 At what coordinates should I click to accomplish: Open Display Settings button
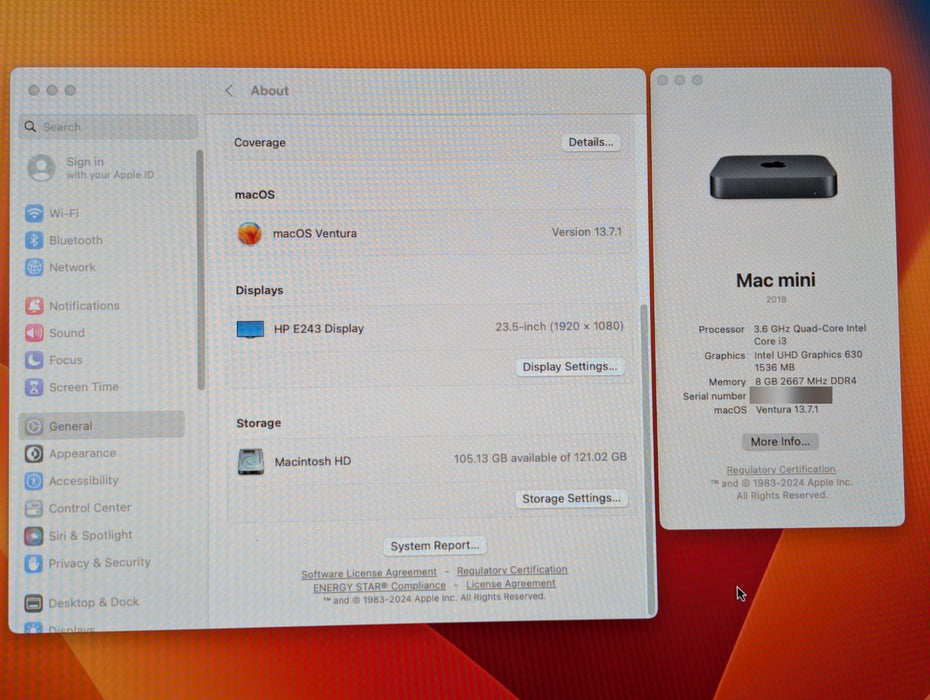pyautogui.click(x=569, y=367)
